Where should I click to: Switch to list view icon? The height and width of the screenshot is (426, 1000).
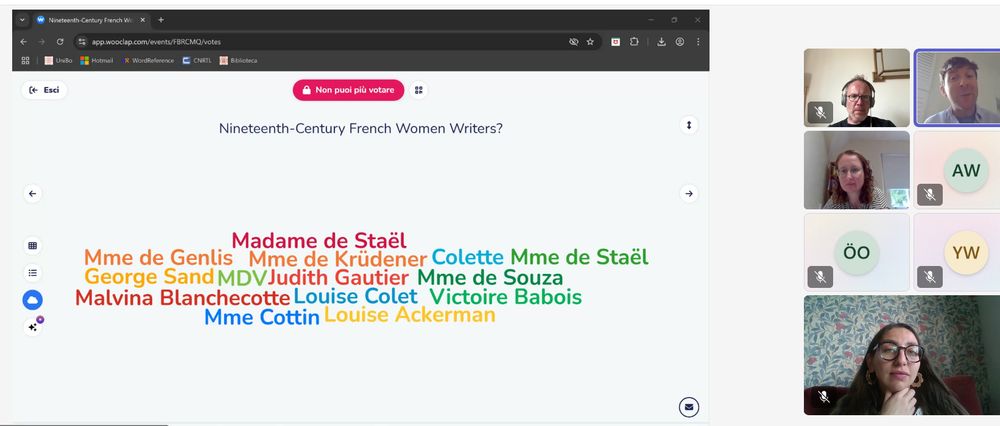click(33, 273)
